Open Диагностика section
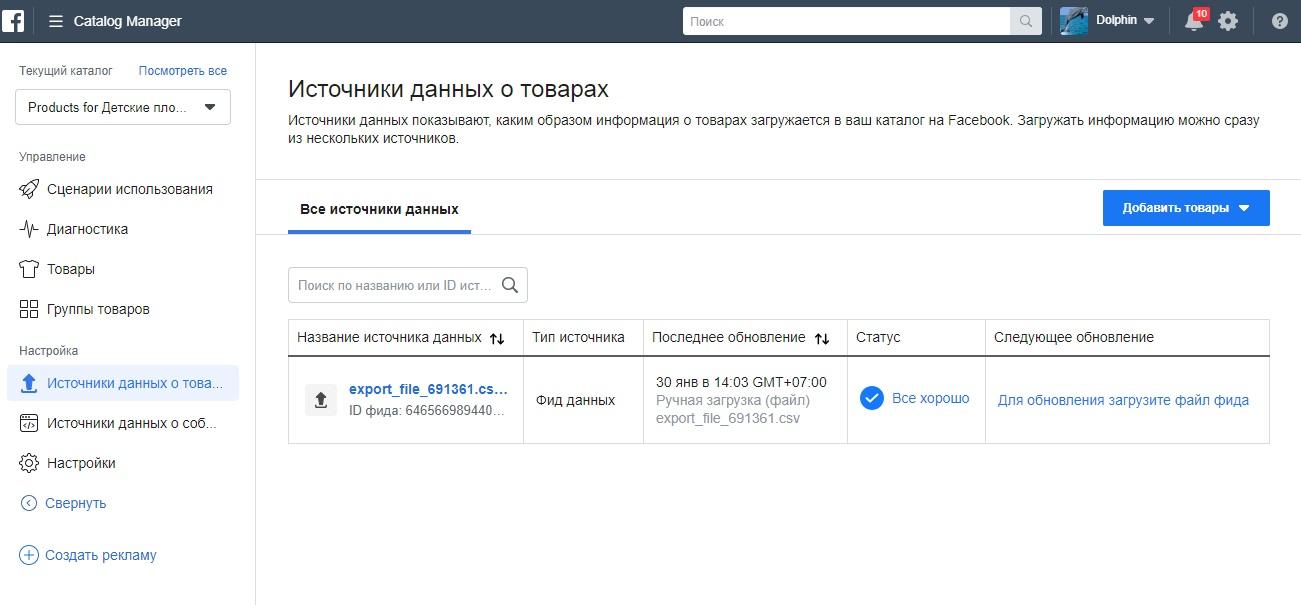This screenshot has width=1301, height=605. (x=87, y=229)
